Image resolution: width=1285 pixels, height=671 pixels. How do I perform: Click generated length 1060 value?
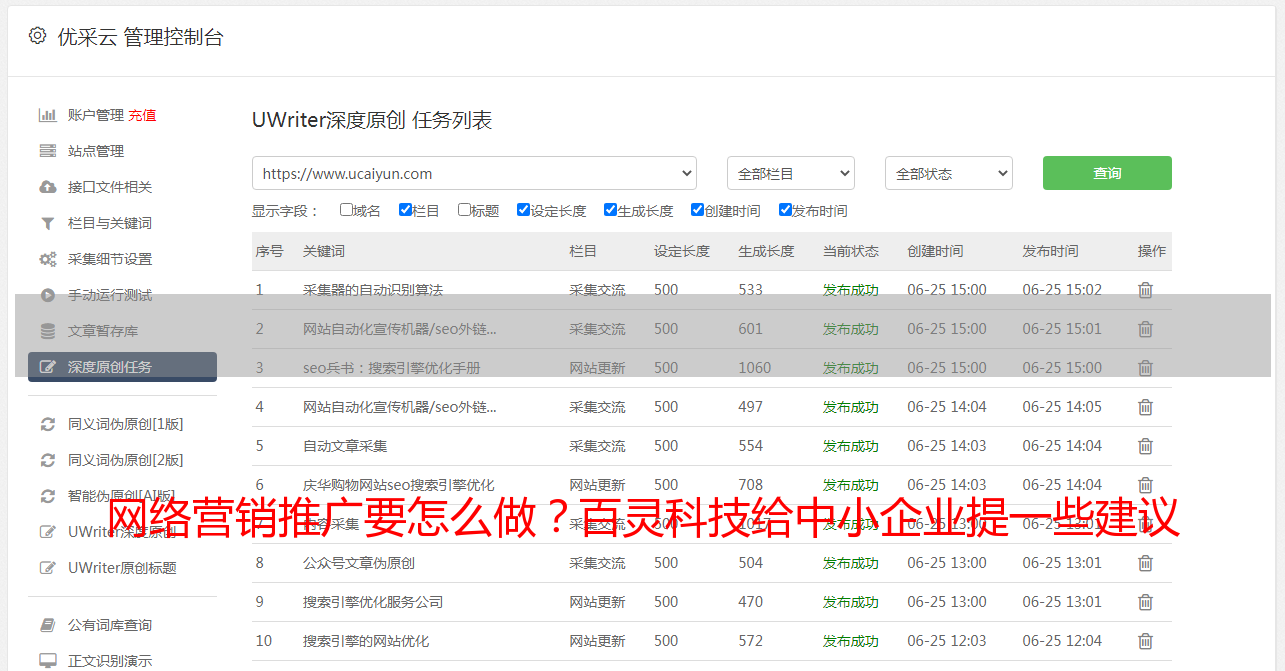[755, 368]
